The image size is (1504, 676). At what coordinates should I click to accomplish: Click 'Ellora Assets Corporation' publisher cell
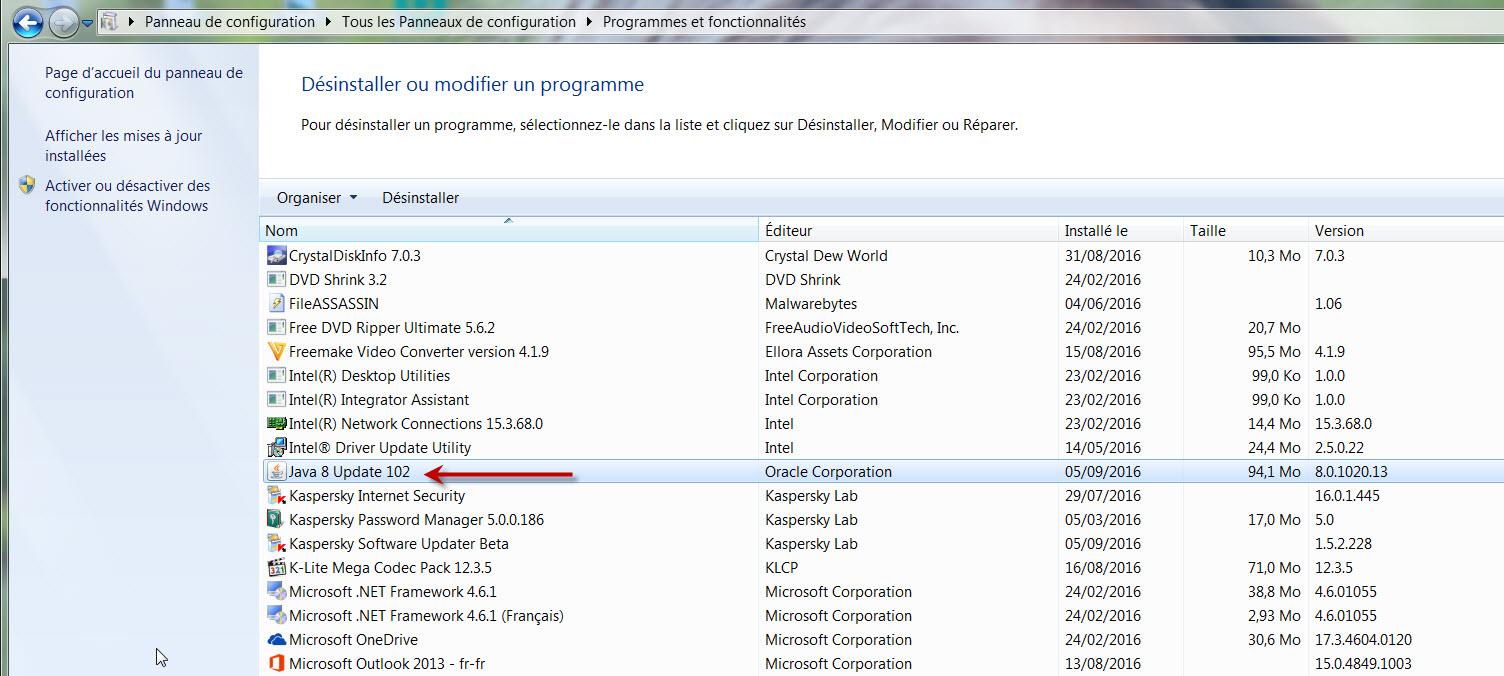[x=848, y=352]
